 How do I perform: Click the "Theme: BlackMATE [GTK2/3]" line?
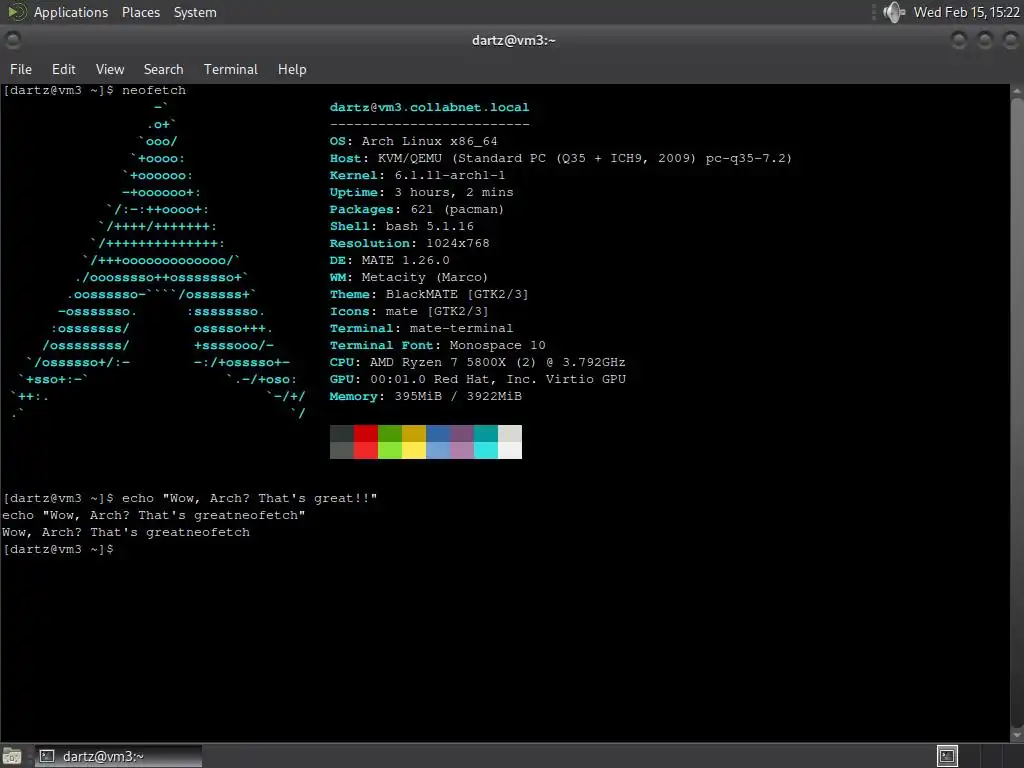tap(429, 294)
